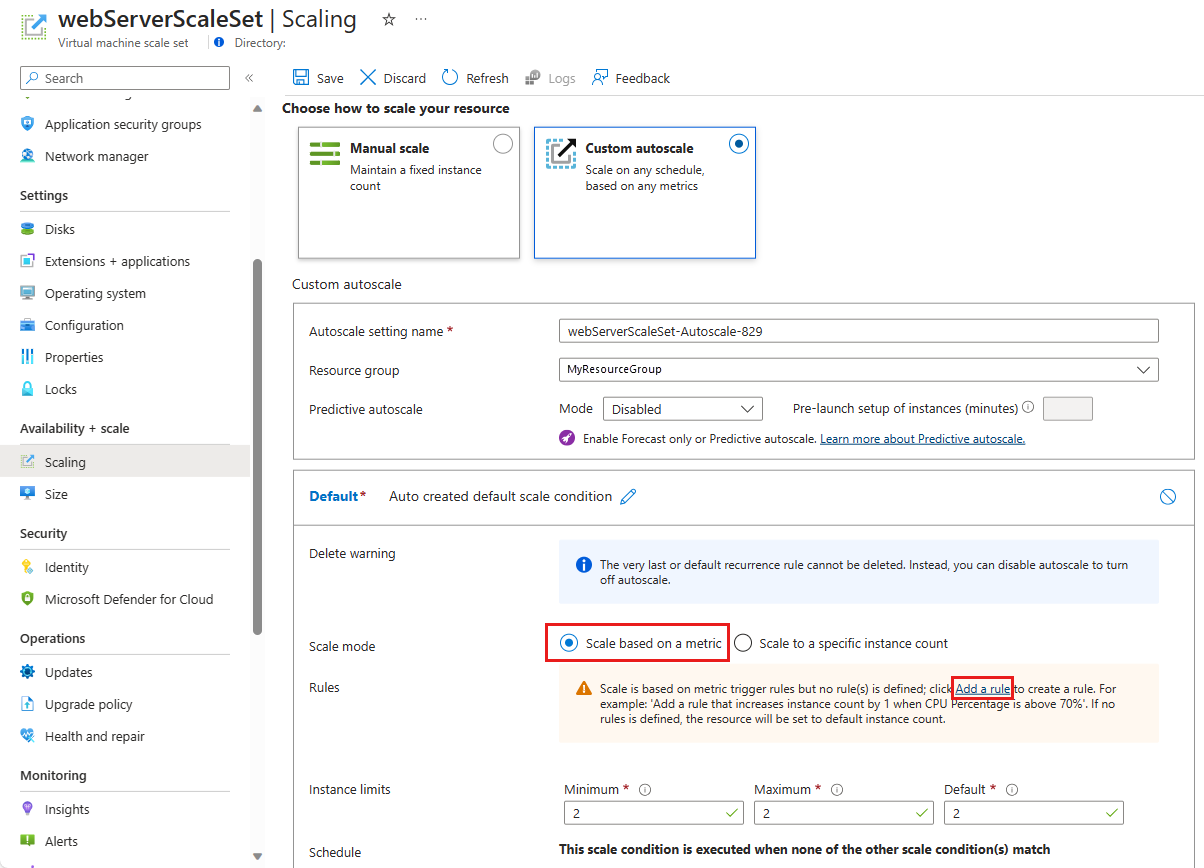
Task: Click the disable scale condition circle icon
Action: click(1167, 497)
